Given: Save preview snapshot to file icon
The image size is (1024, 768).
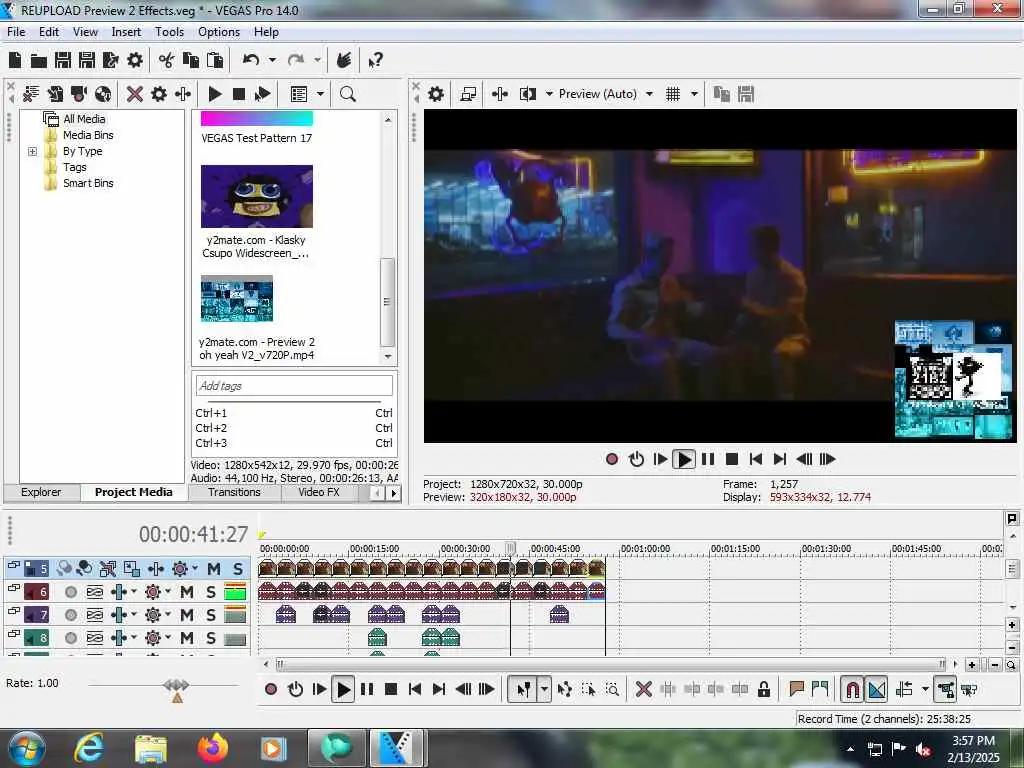Looking at the screenshot, I should (x=746, y=94).
